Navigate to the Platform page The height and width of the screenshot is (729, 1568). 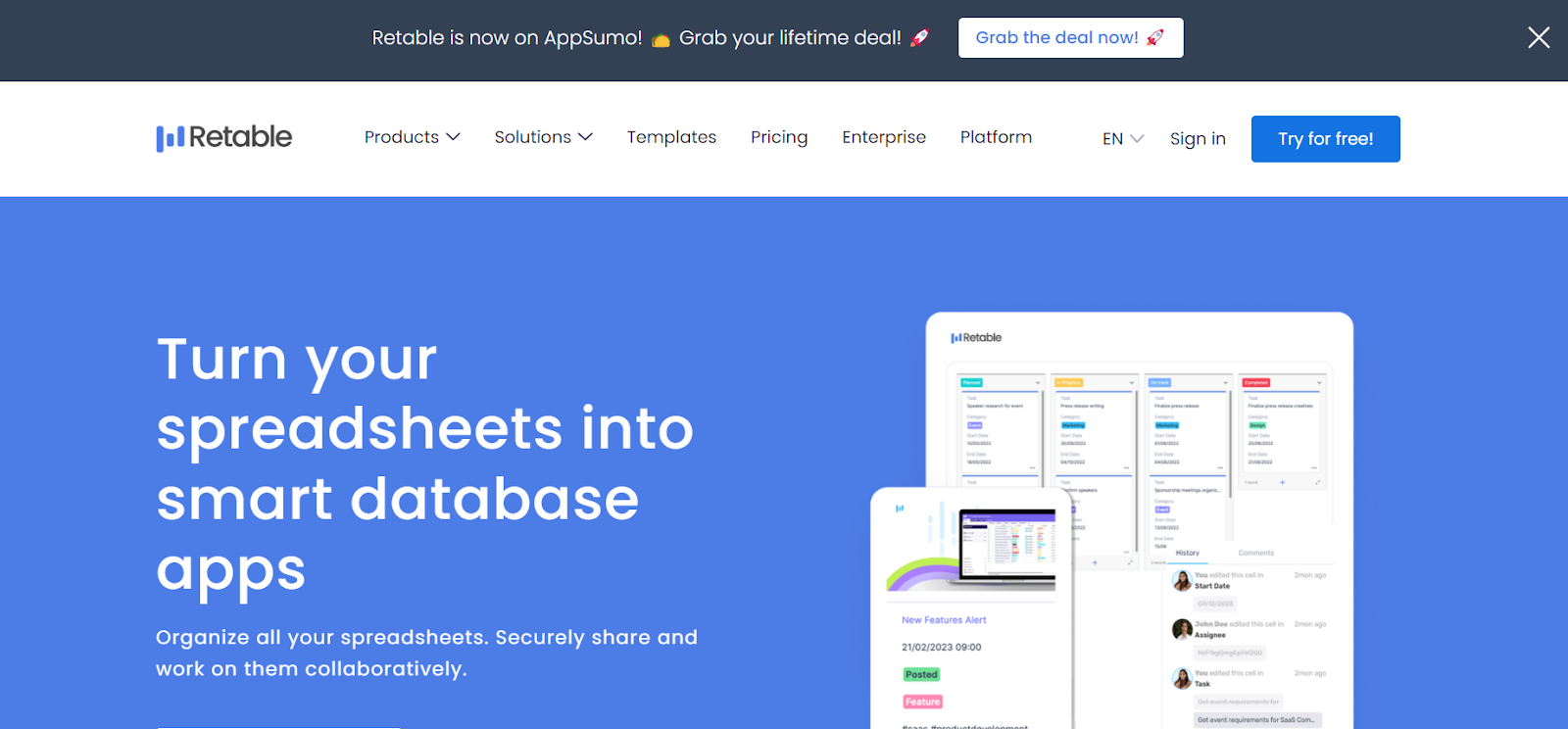(996, 137)
